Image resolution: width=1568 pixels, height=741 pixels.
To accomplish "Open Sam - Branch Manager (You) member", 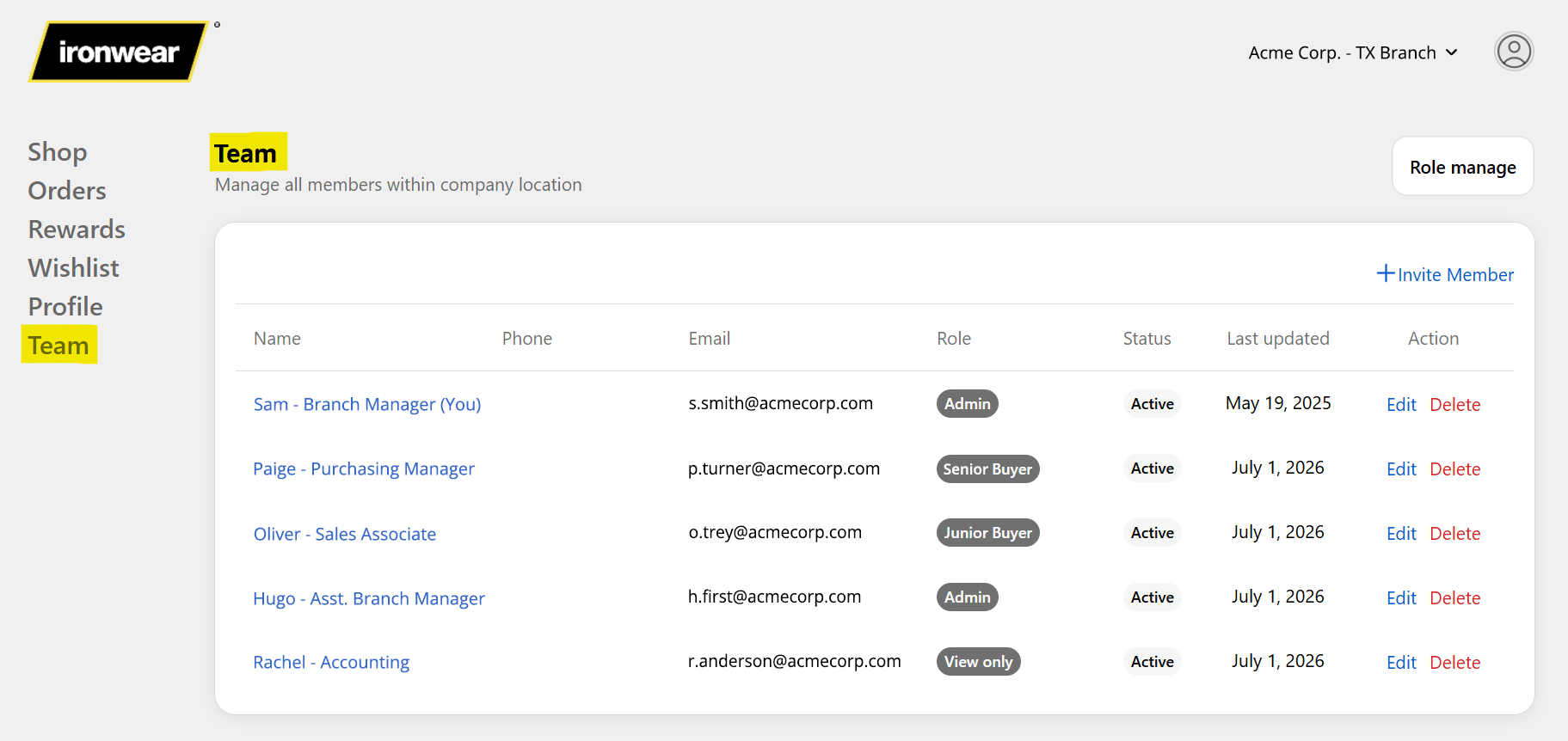I will point(367,404).
